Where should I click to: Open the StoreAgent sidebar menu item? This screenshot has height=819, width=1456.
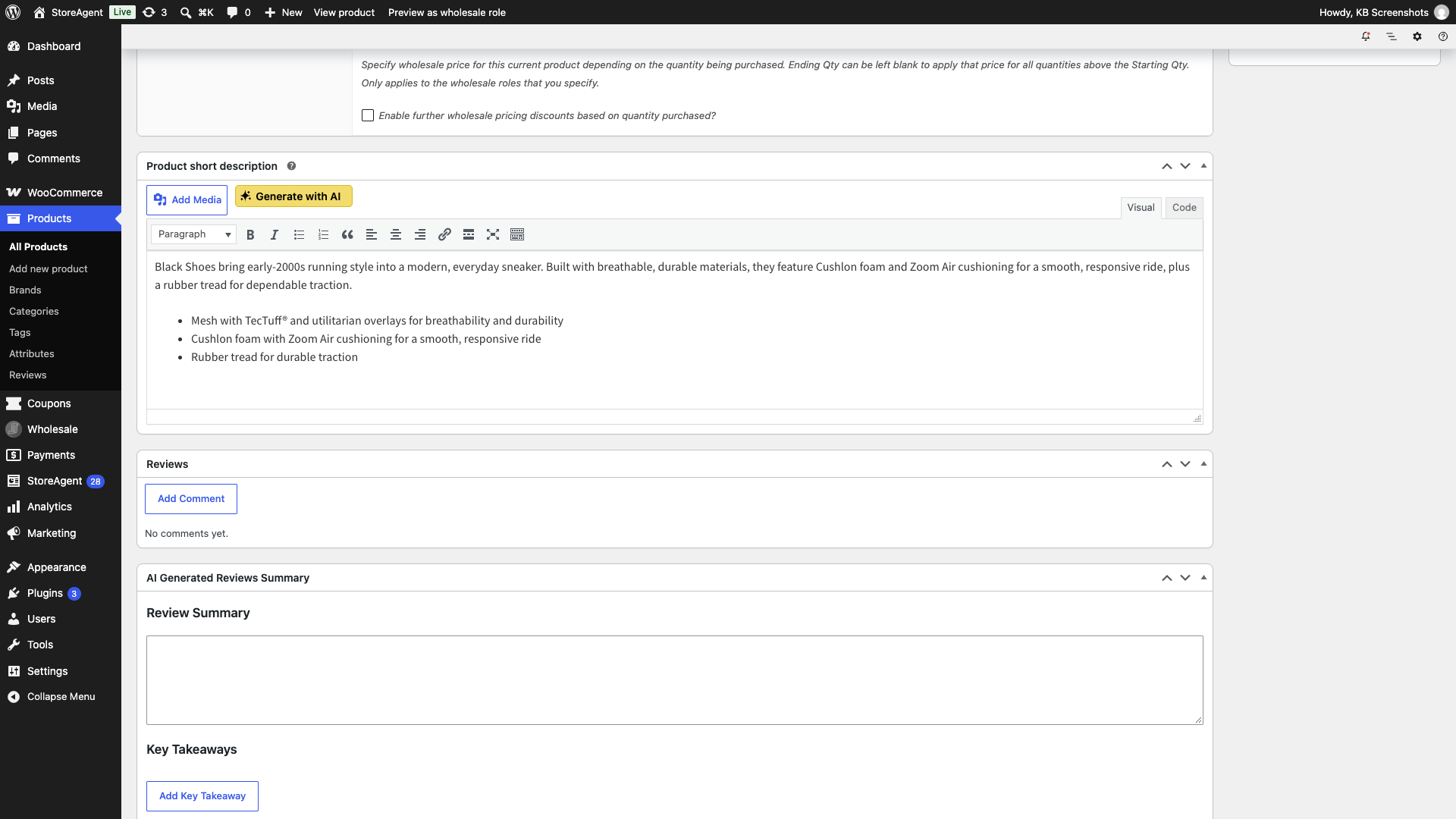(x=61, y=481)
